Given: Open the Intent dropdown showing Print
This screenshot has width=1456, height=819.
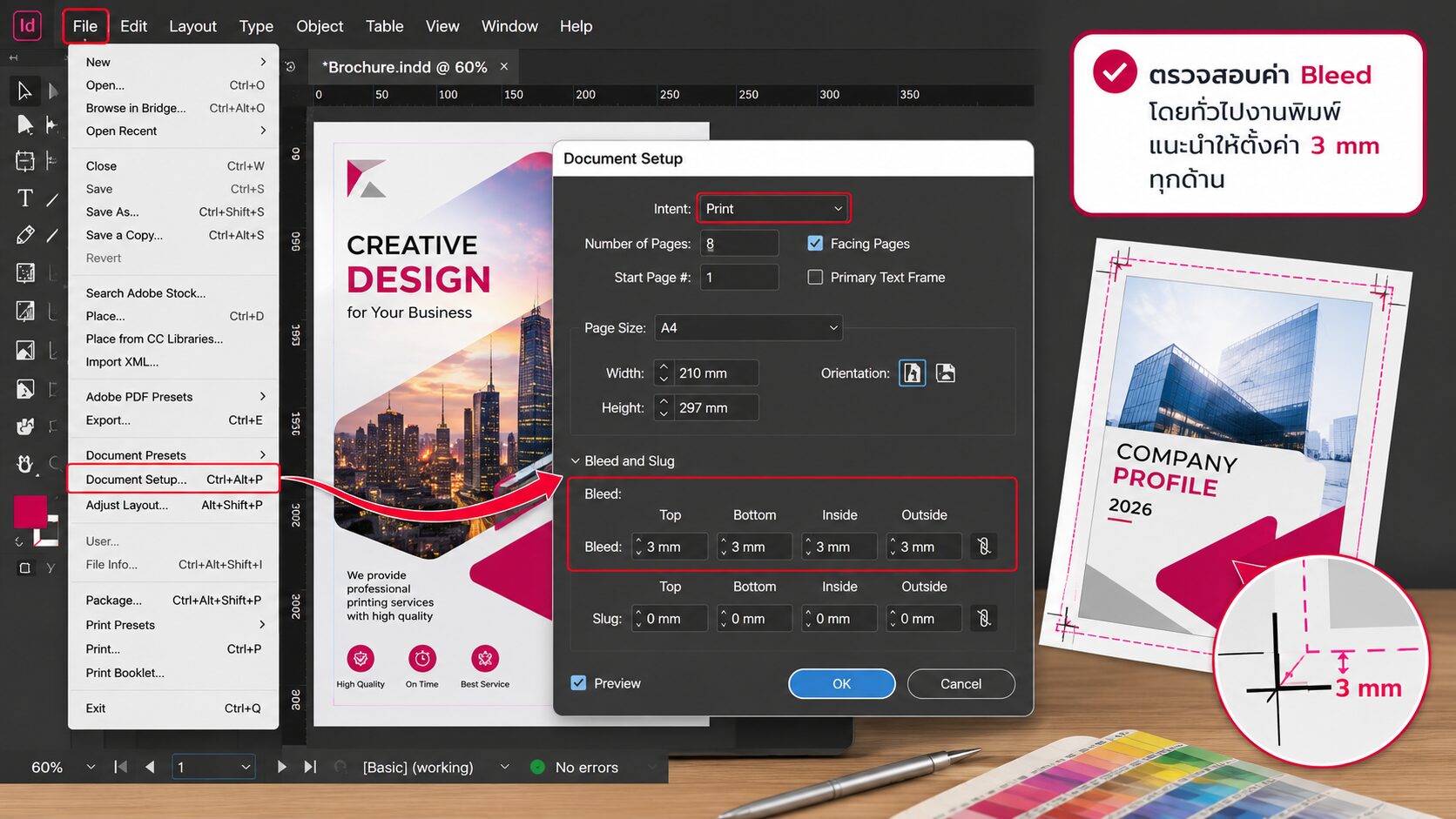Looking at the screenshot, I should [773, 209].
